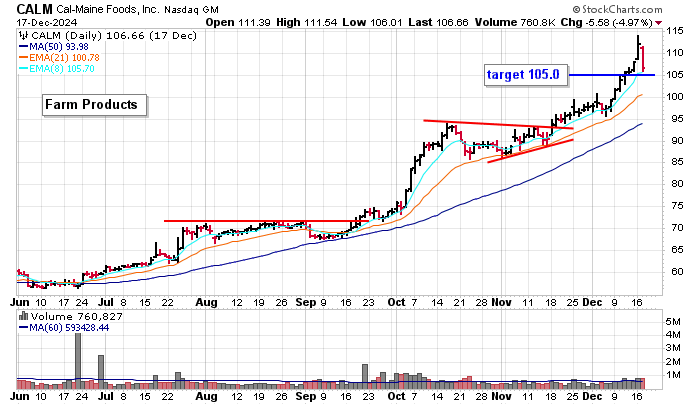The image size is (700, 405).
Task: Click the CALM ticker symbol in the title
Action: [x=34, y=9]
